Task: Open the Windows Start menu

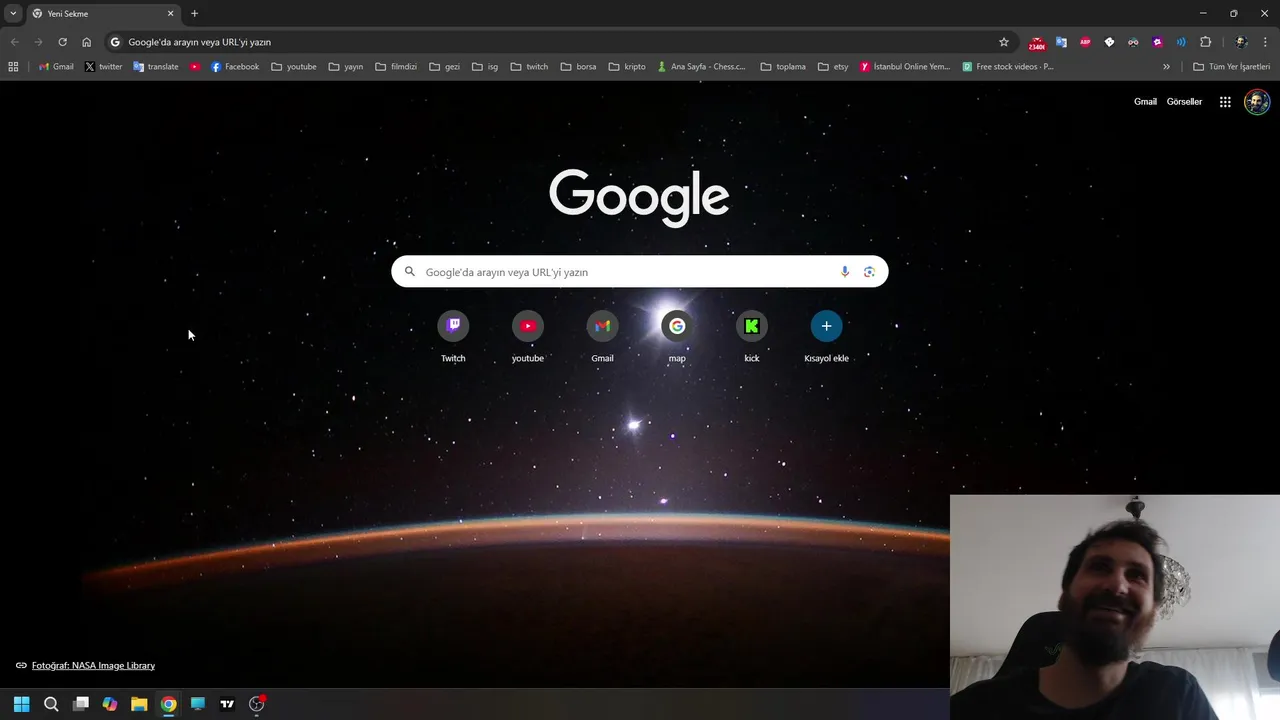Action: (x=22, y=704)
